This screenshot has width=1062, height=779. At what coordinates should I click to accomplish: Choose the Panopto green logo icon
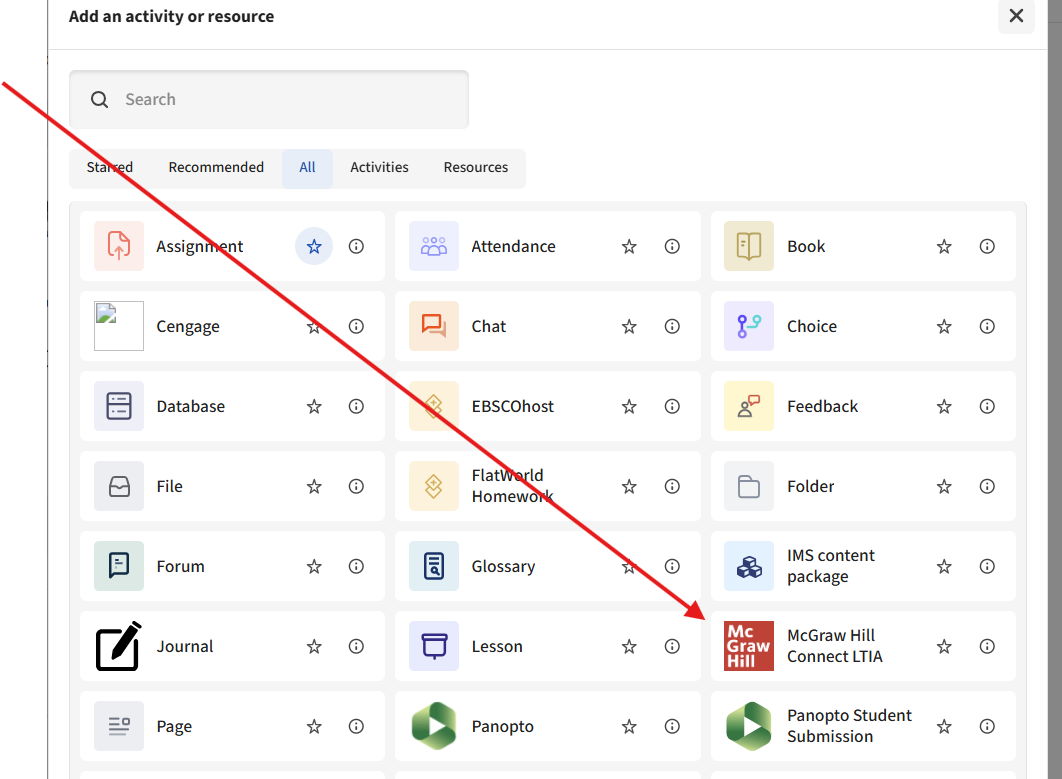[434, 726]
